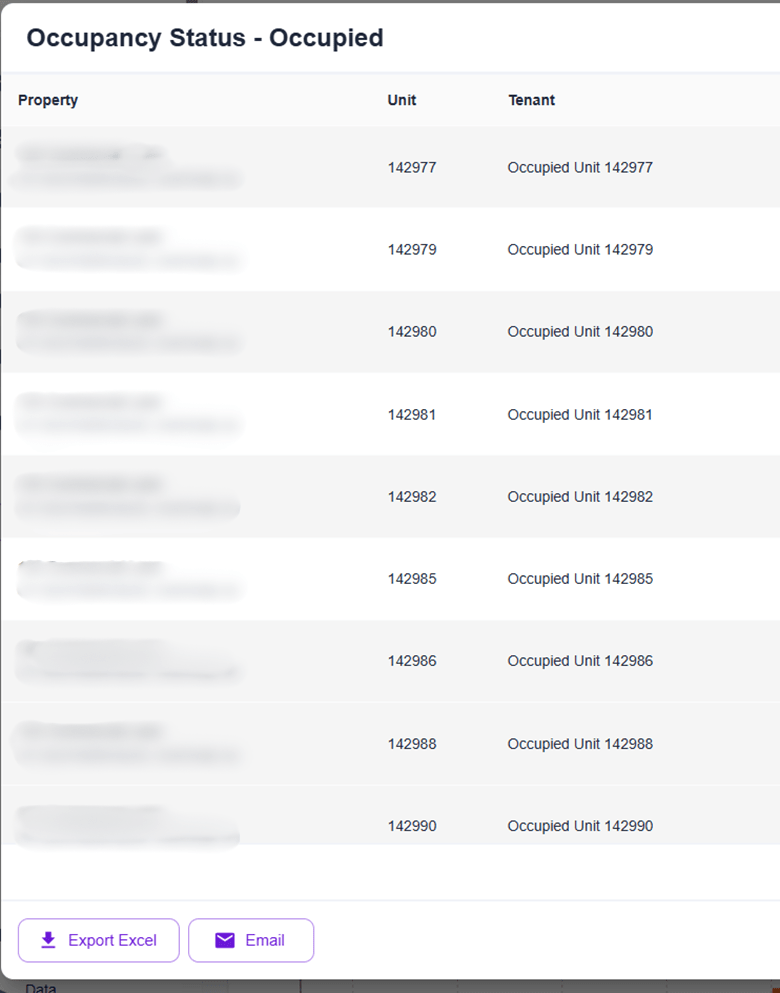The image size is (780, 993).
Task: Click tenant "Occupied Unit 142988"
Action: click(x=580, y=744)
